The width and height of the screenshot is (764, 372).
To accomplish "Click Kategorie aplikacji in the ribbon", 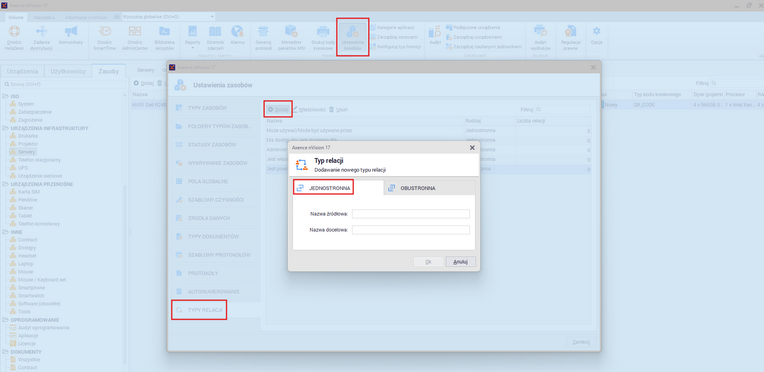I will click(x=393, y=28).
